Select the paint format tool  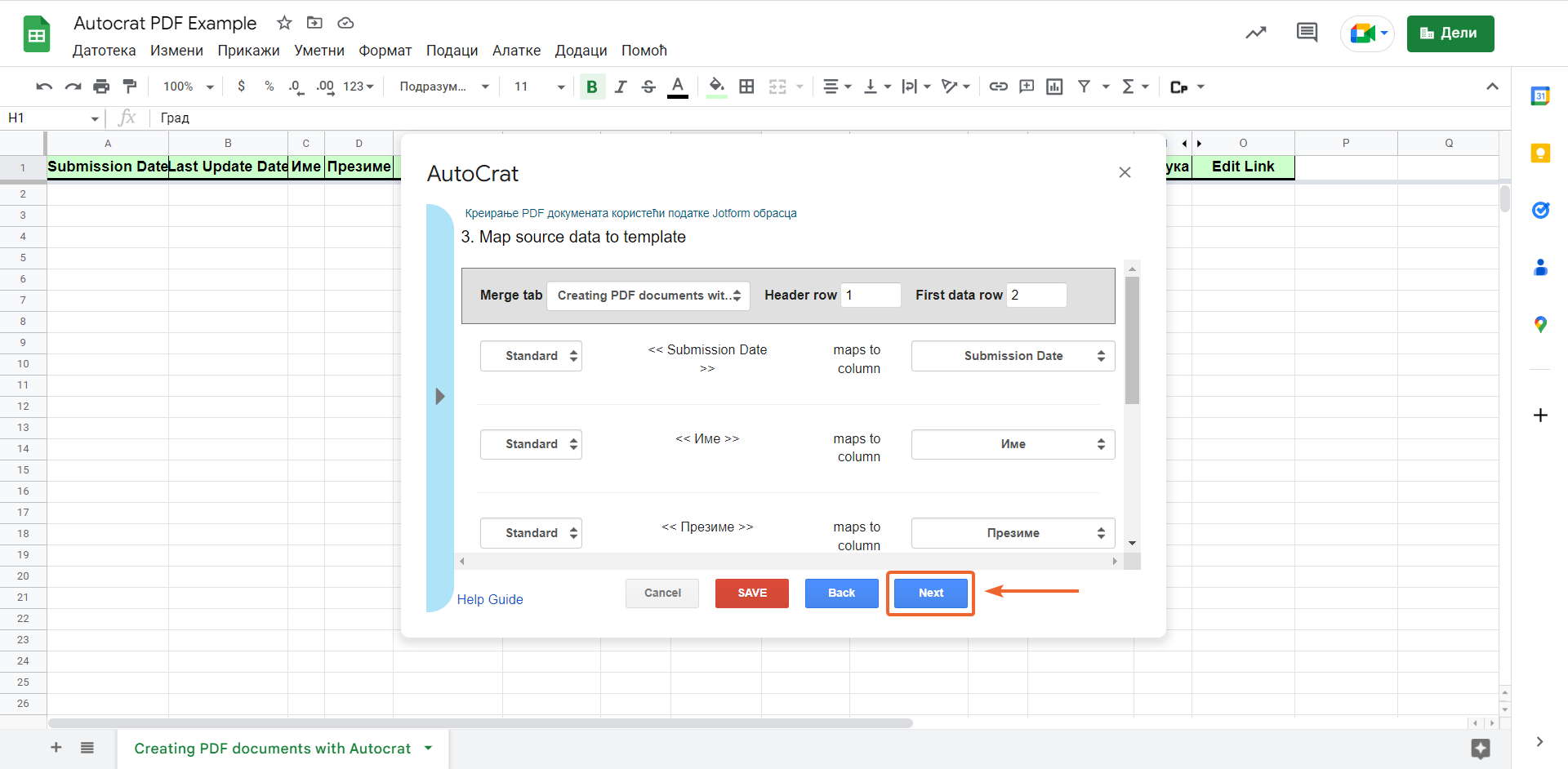(130, 87)
